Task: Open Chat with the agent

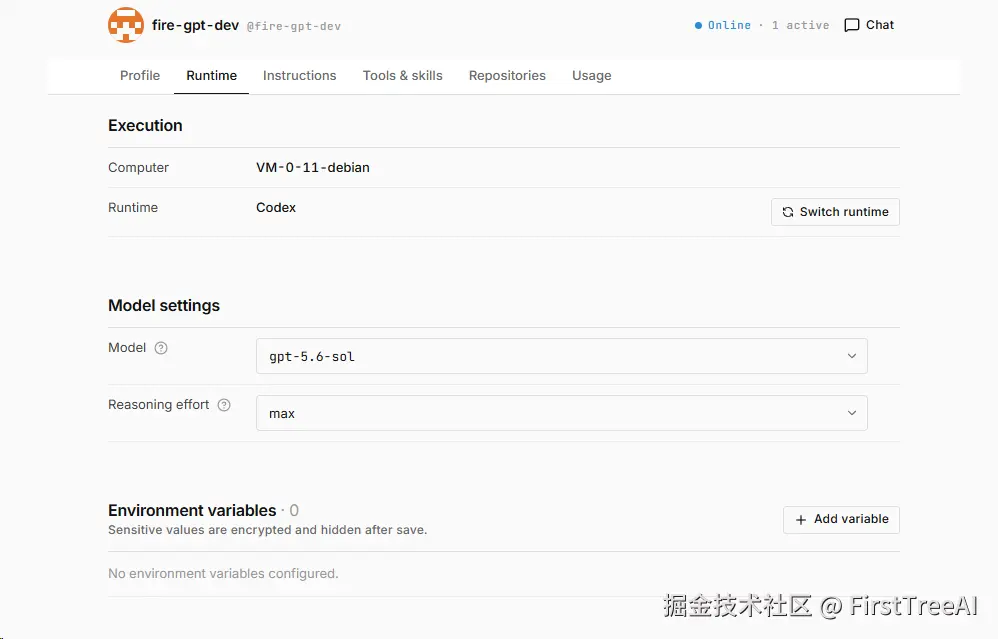Action: (869, 25)
